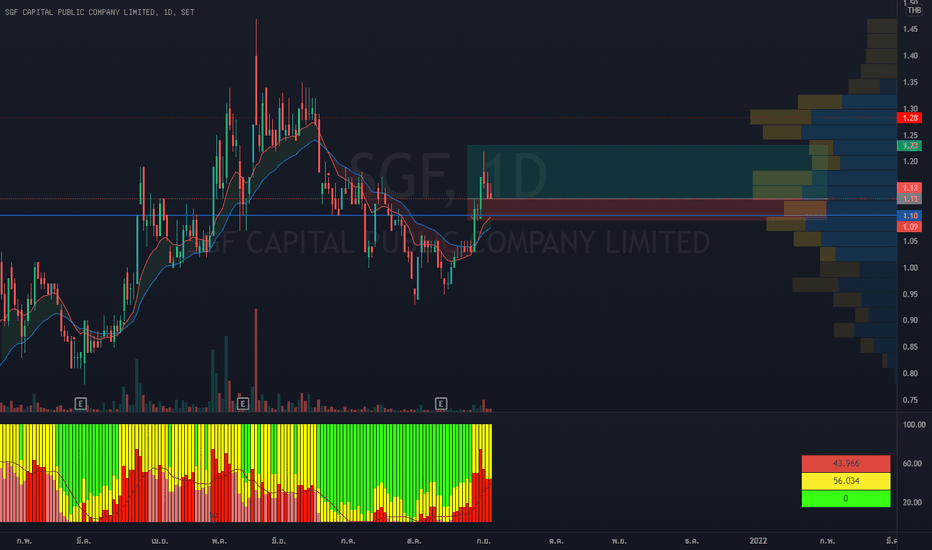Click the yellow 56.034 indicator value box
932x550 pixels.
846,481
